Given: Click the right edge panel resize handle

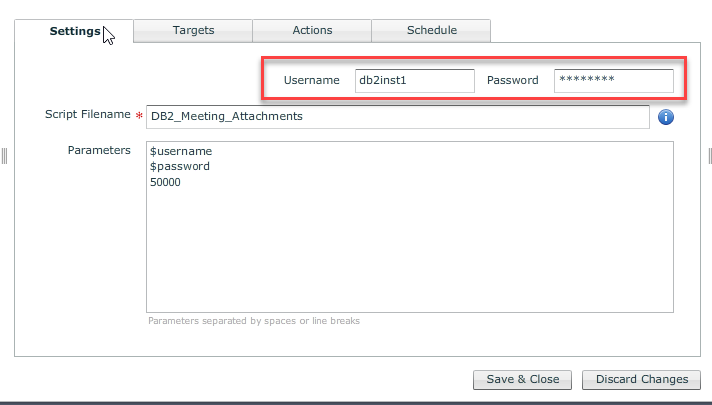Looking at the screenshot, I should [x=709, y=155].
